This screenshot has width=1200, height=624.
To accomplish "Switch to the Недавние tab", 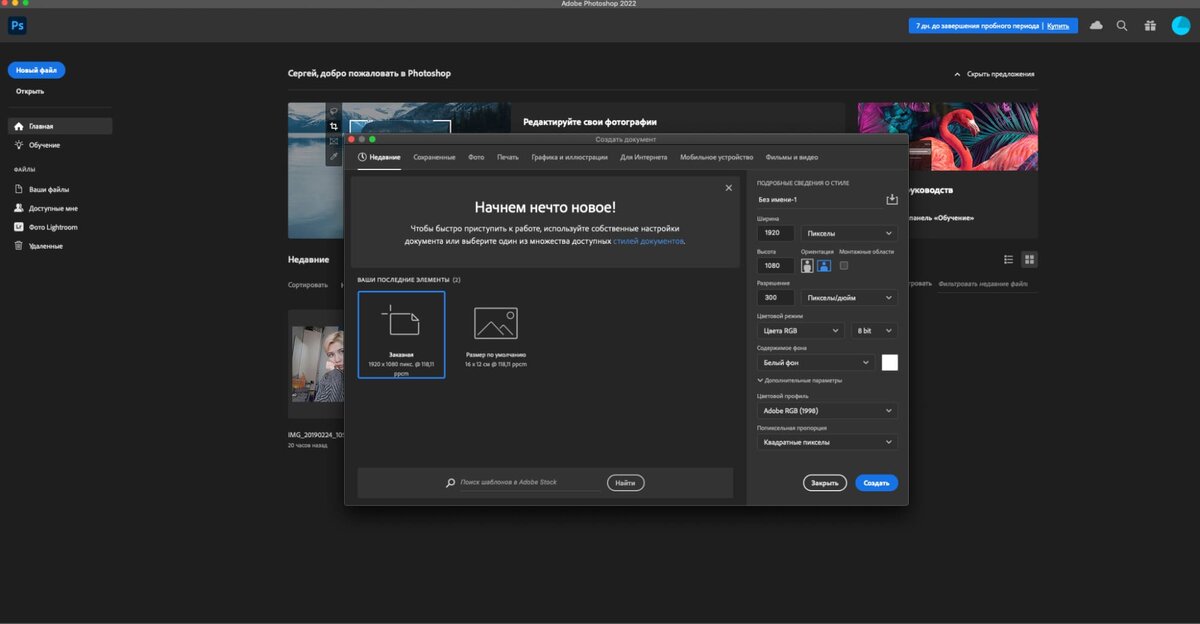I will point(379,157).
